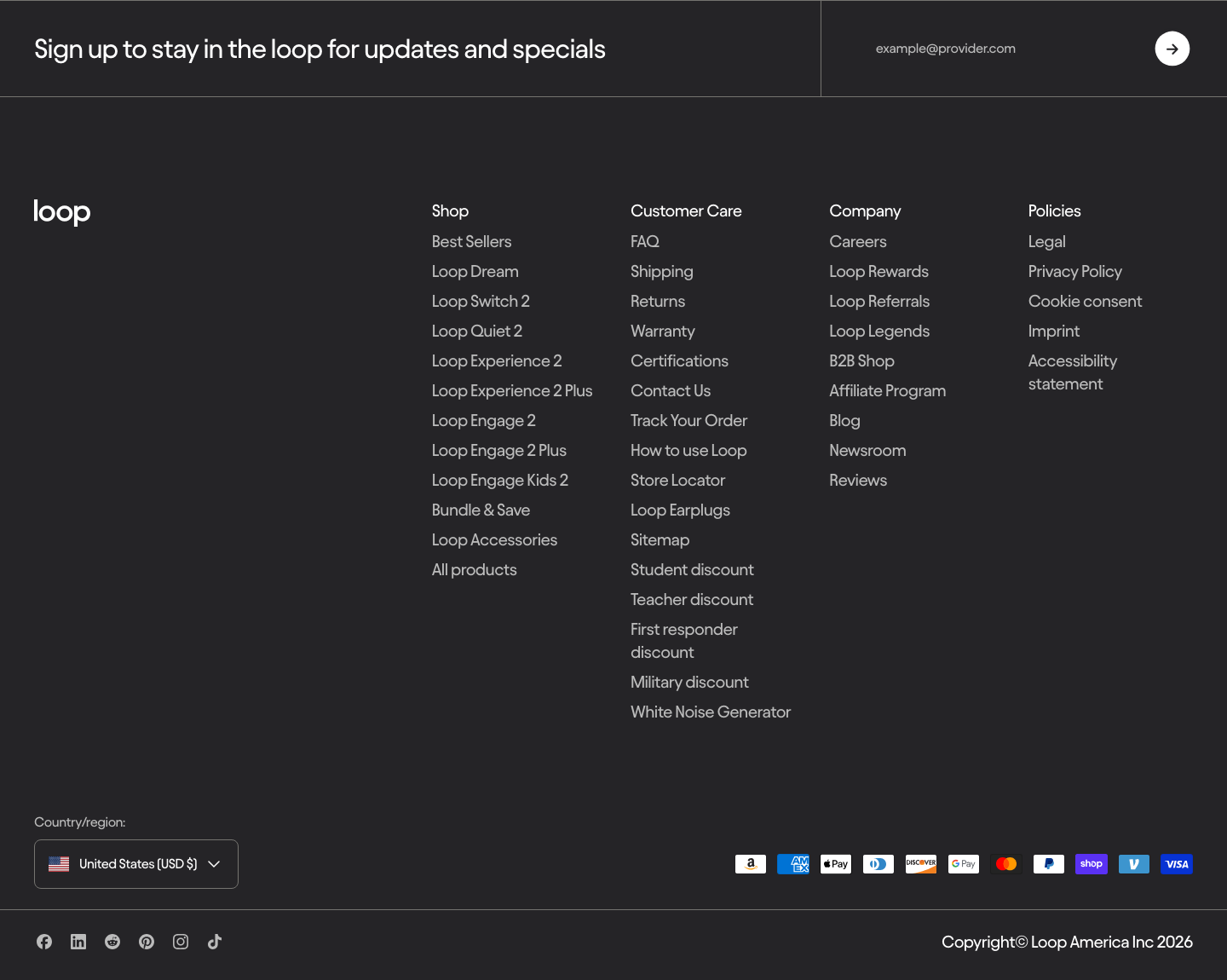Image resolution: width=1227 pixels, height=980 pixels.
Task: View Certifications page
Action: 679,360
